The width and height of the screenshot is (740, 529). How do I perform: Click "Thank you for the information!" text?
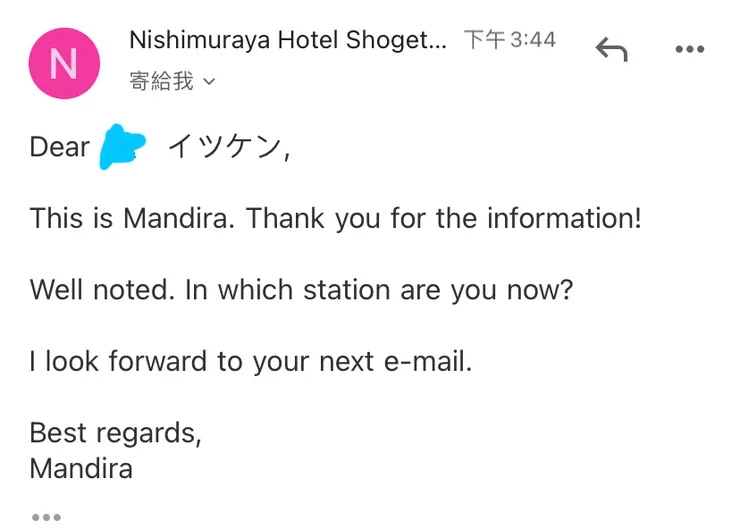click(444, 218)
